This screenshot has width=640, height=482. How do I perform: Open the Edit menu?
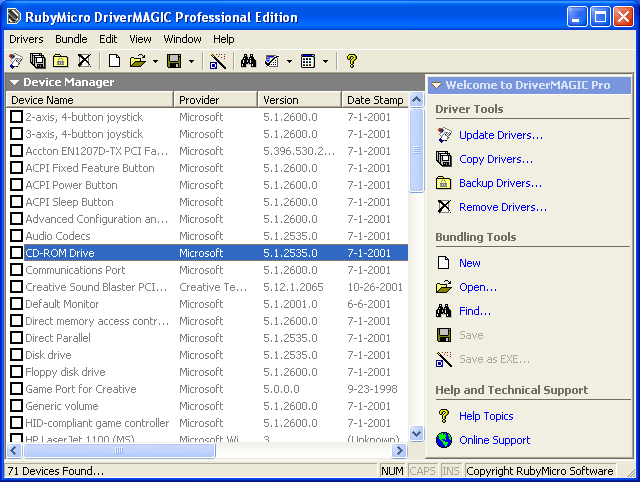pos(108,39)
